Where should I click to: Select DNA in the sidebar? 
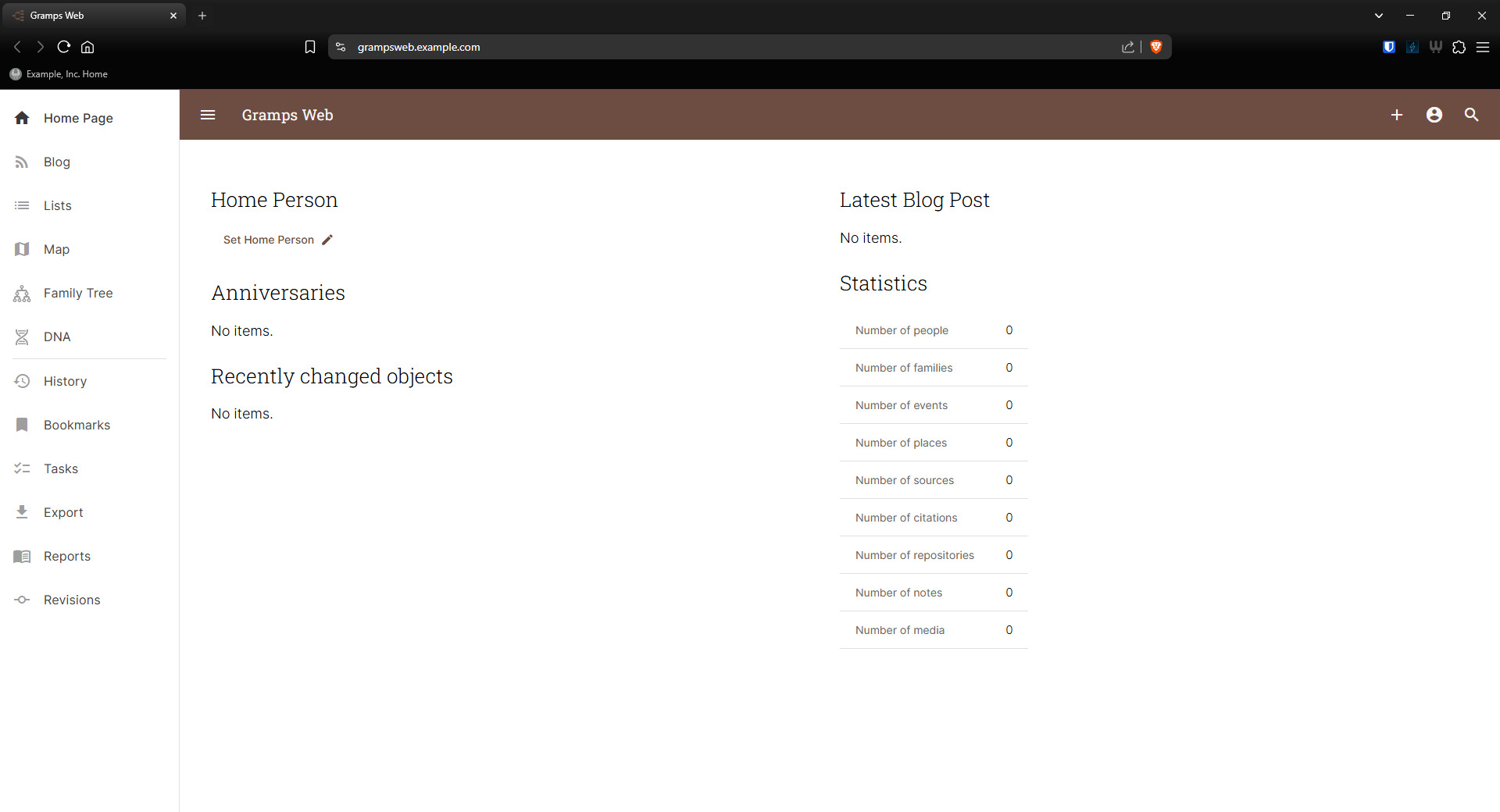56,337
